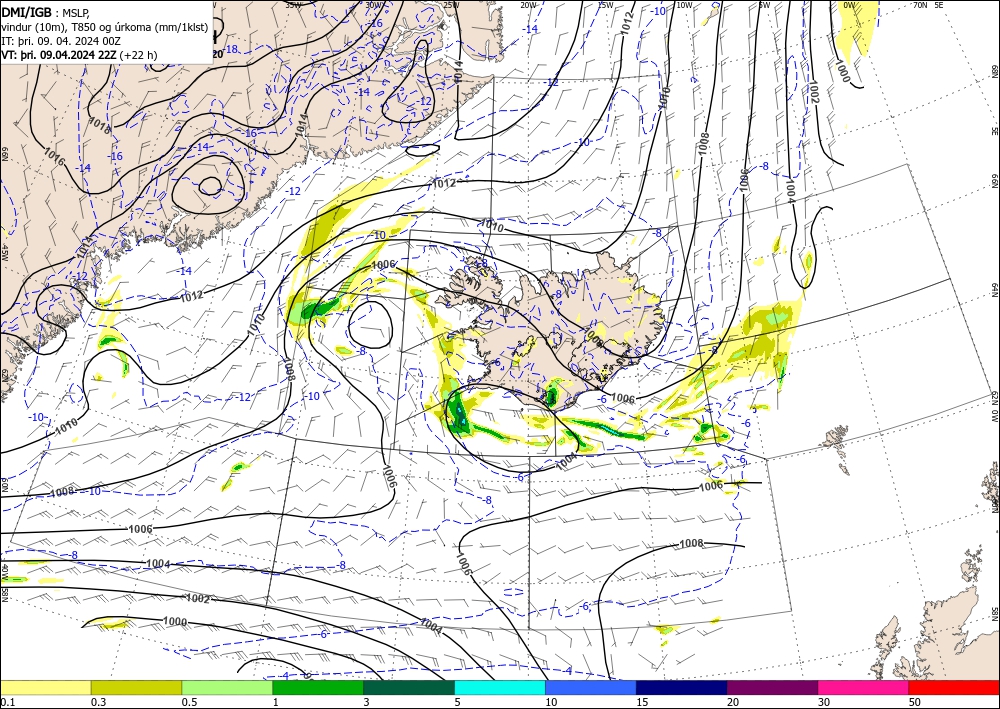This screenshot has height=709, width=1000.
Task: Click the legend scale value '0.1'
Action: (x=7, y=702)
